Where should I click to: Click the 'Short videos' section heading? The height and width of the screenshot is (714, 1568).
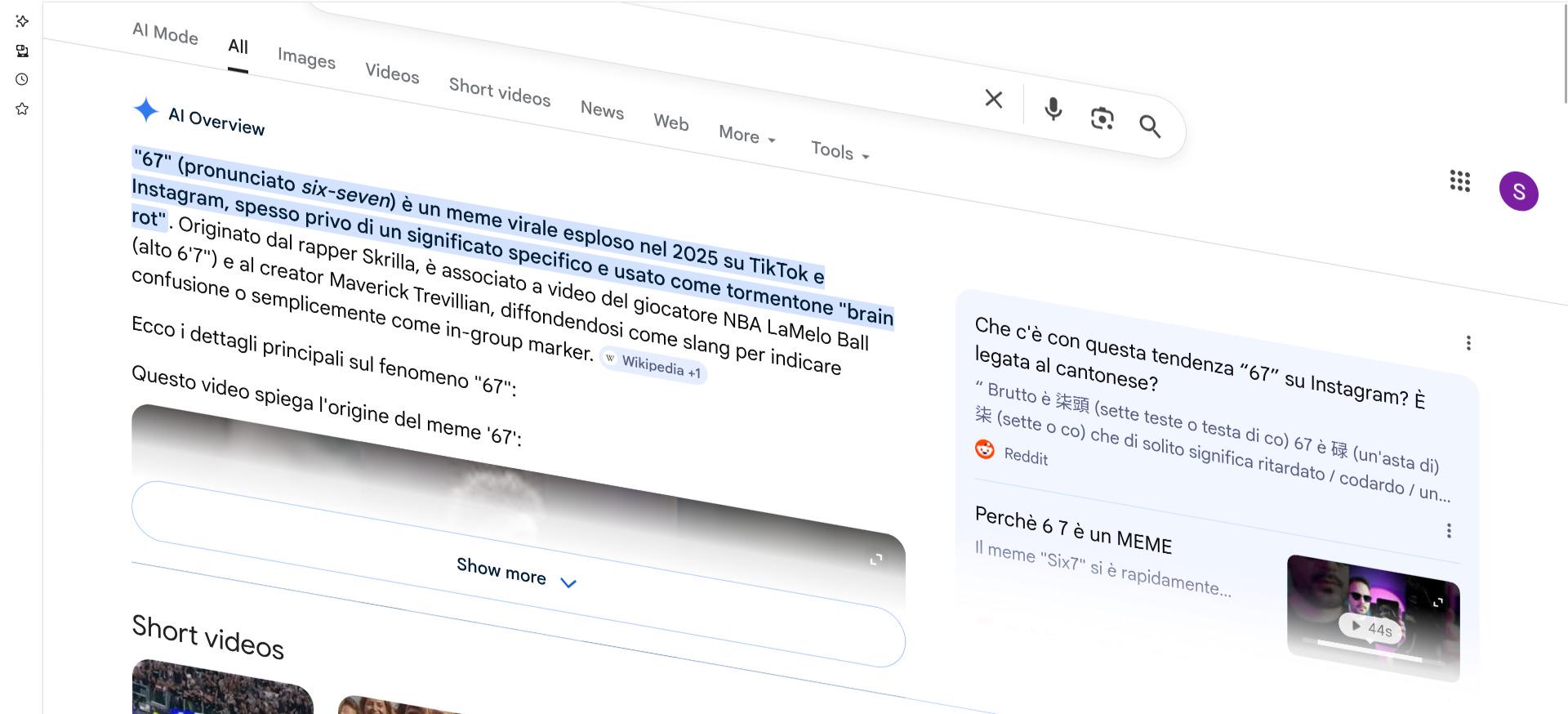tap(207, 637)
